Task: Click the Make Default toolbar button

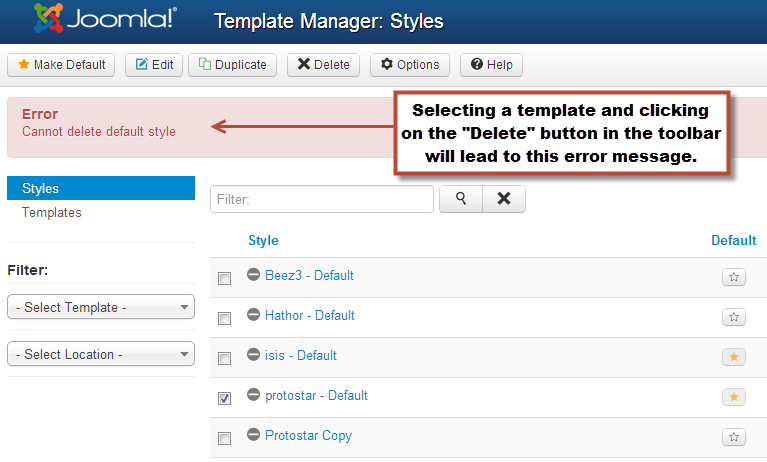Action: coord(61,65)
